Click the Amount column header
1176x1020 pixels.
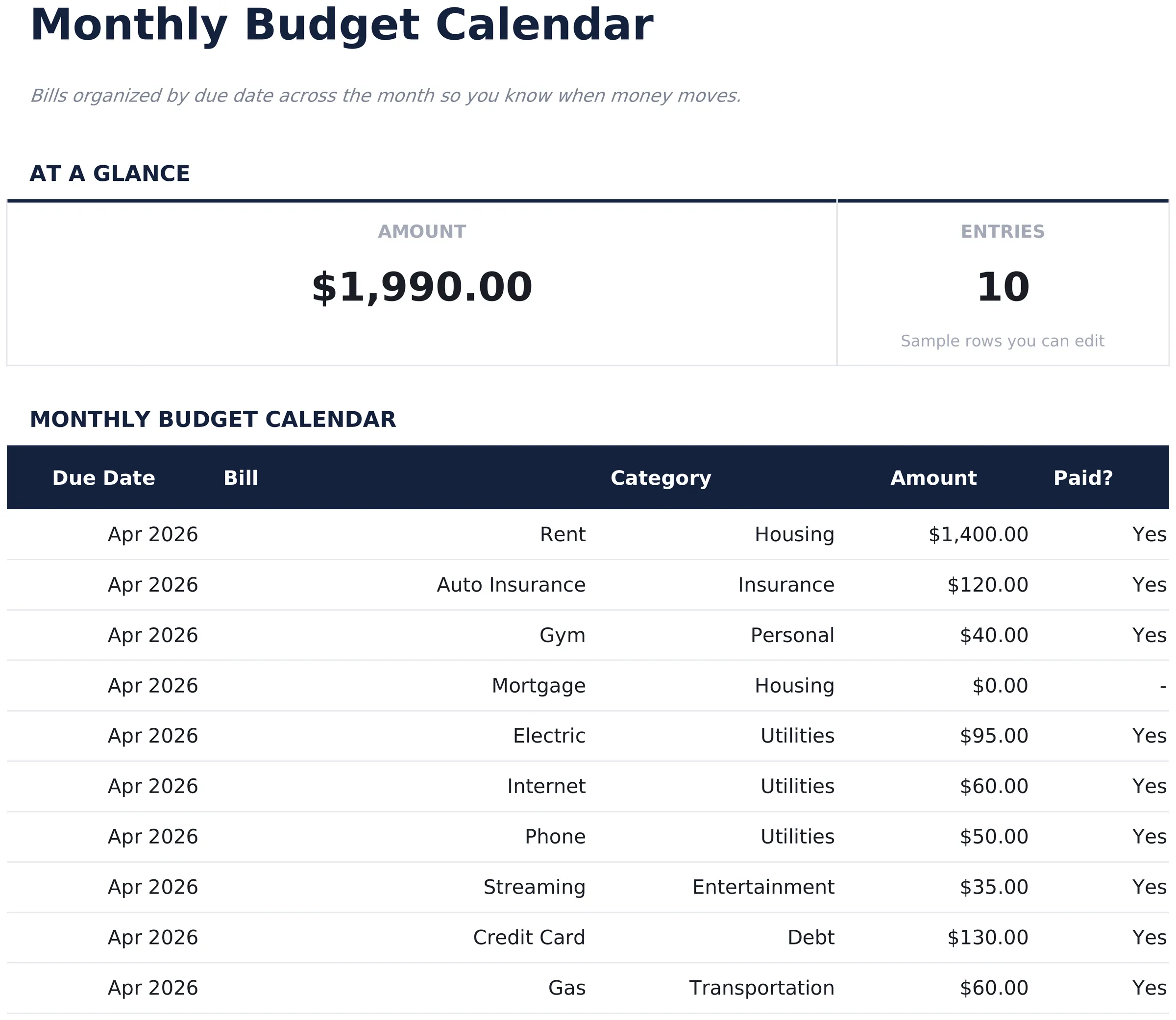click(933, 478)
